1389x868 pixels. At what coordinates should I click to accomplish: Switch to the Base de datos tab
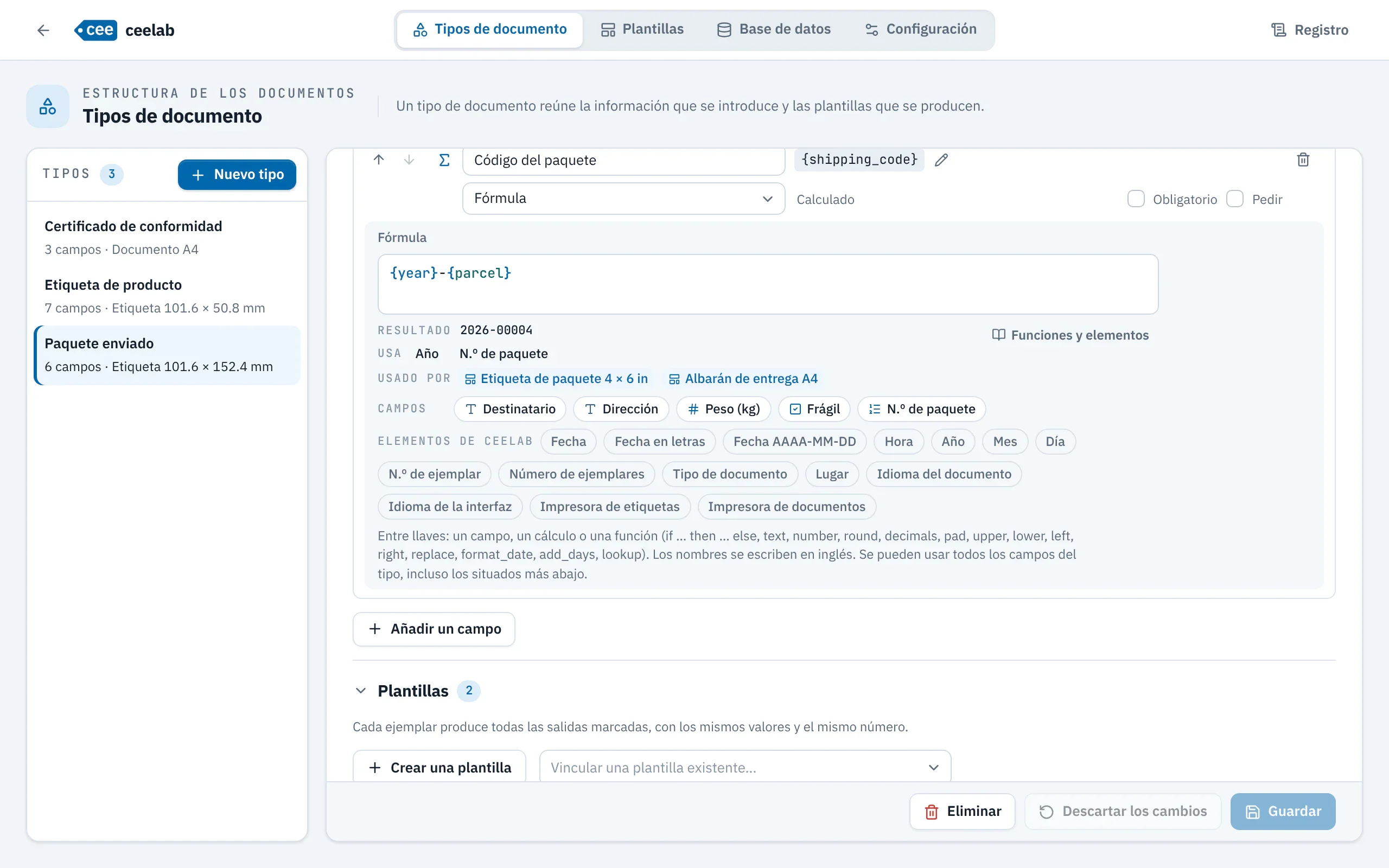[774, 29]
